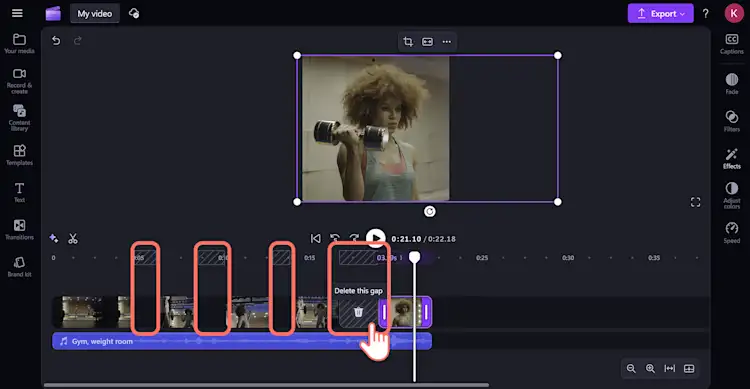Image resolution: width=750 pixels, height=389 pixels.
Task: Select the crop tool
Action: tap(408, 42)
